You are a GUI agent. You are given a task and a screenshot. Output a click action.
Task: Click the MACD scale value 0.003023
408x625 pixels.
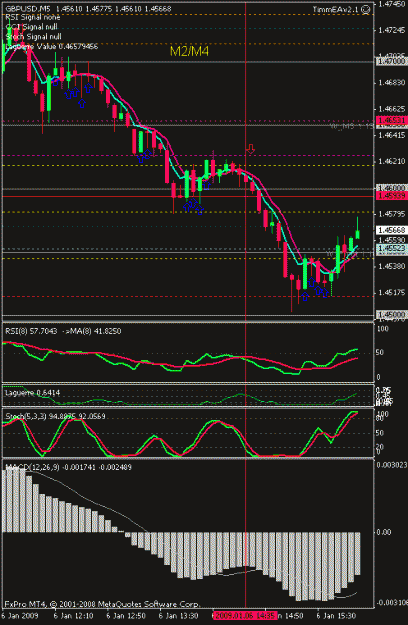[x=392, y=465]
